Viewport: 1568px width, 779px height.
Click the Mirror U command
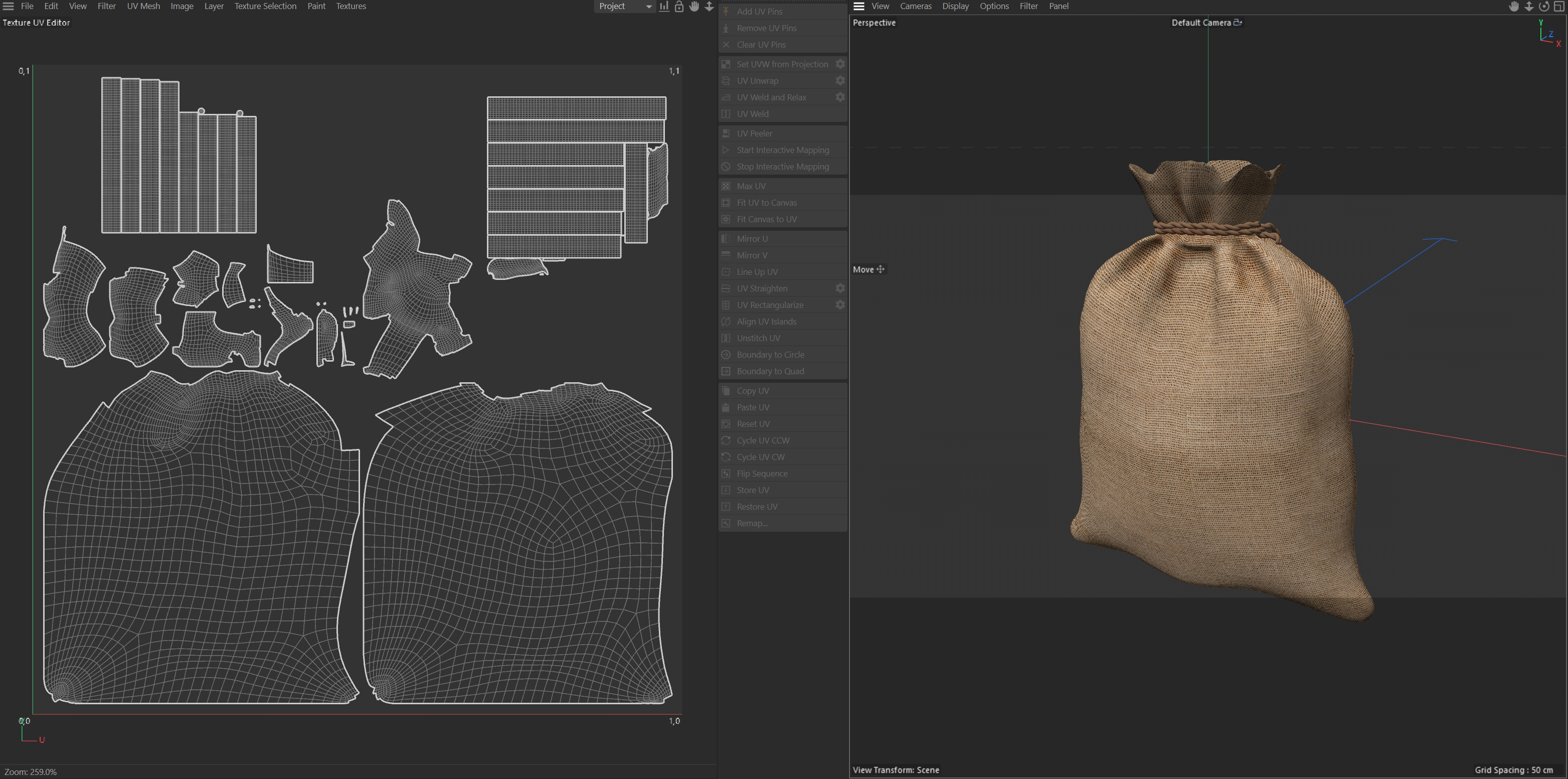pyautogui.click(x=752, y=239)
